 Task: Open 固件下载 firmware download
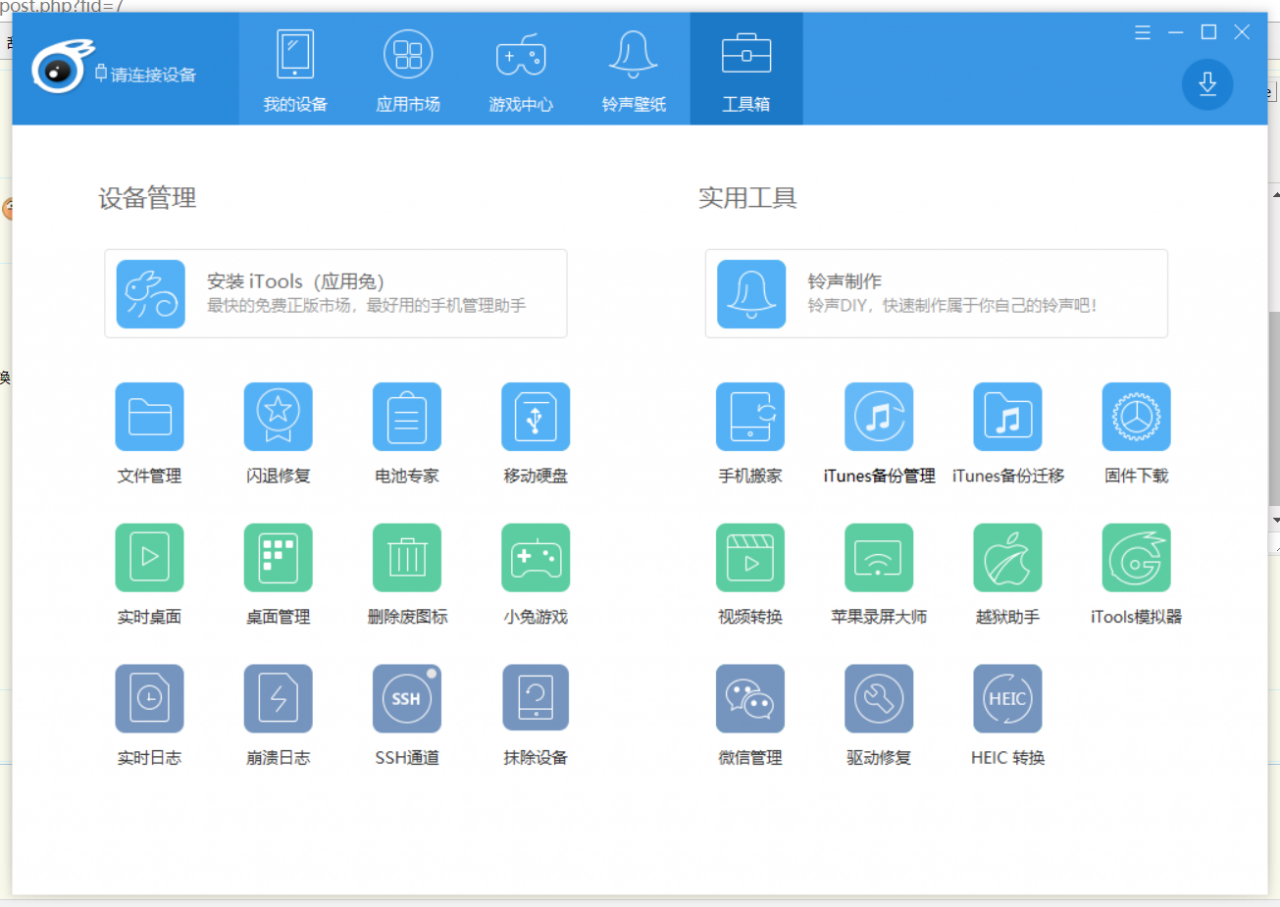click(1136, 417)
